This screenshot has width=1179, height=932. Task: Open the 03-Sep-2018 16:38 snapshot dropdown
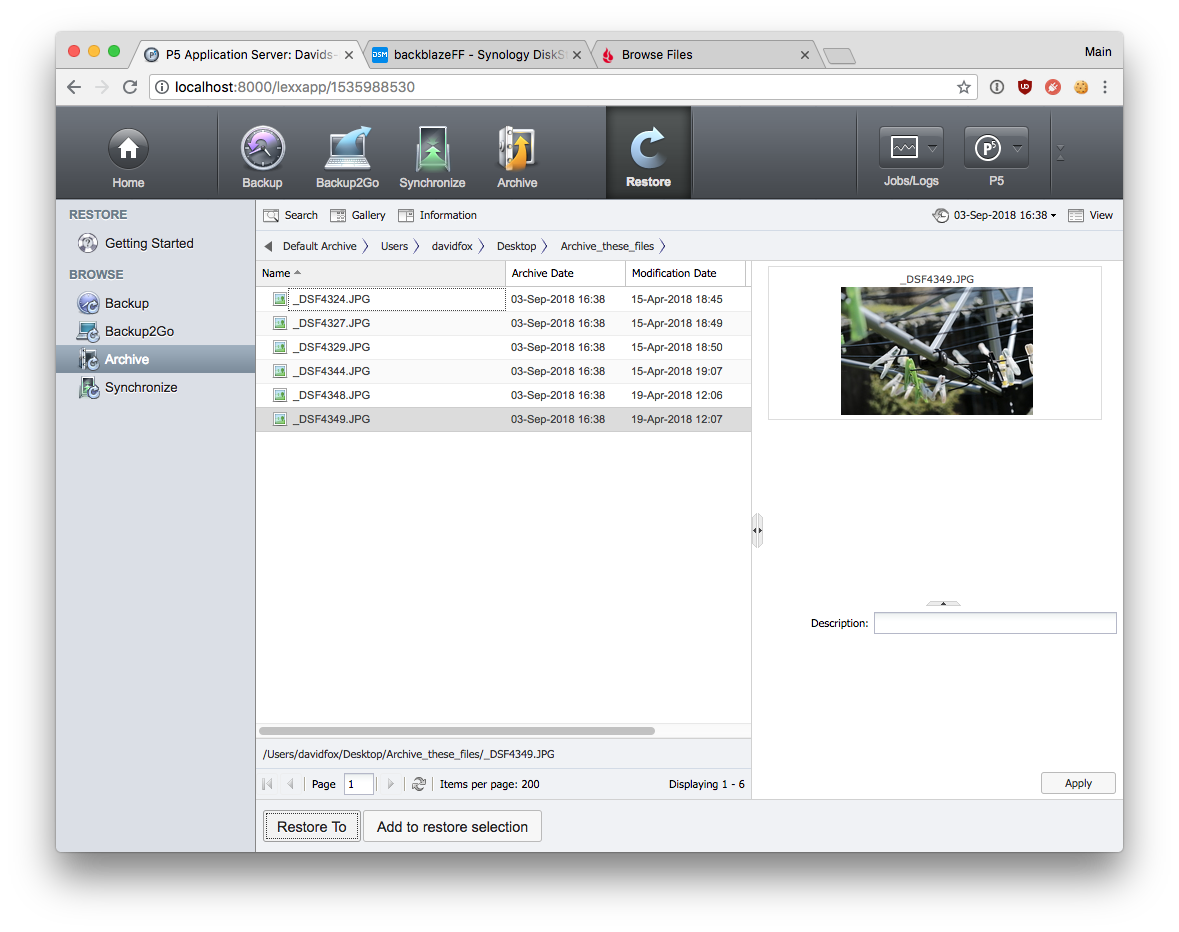point(995,215)
